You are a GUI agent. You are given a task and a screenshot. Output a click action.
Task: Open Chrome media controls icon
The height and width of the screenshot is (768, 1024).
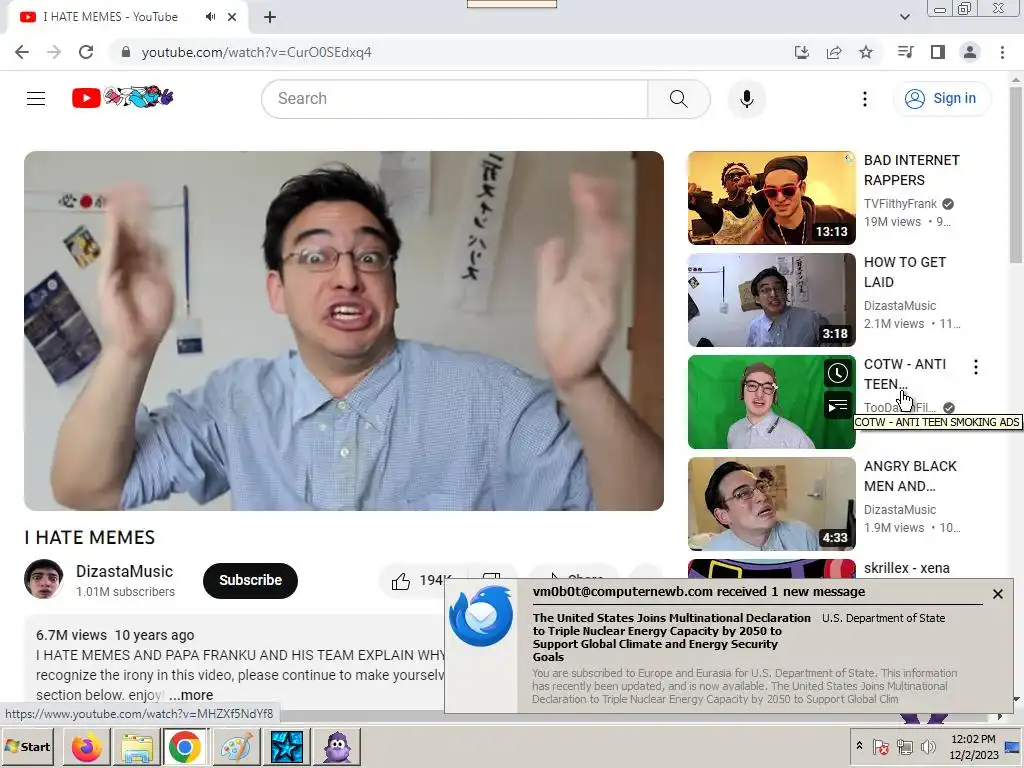905,52
